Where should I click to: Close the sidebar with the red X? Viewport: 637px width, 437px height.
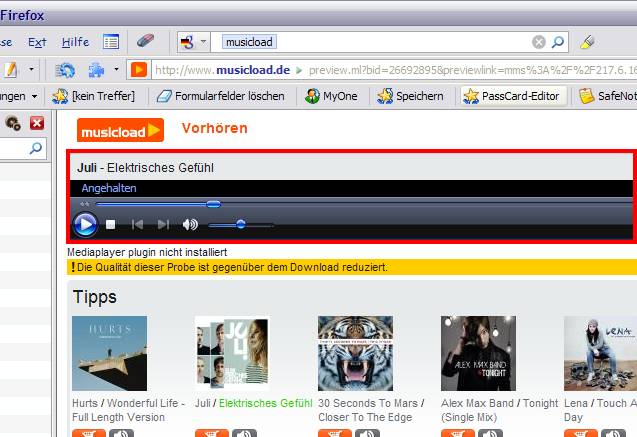[37, 123]
